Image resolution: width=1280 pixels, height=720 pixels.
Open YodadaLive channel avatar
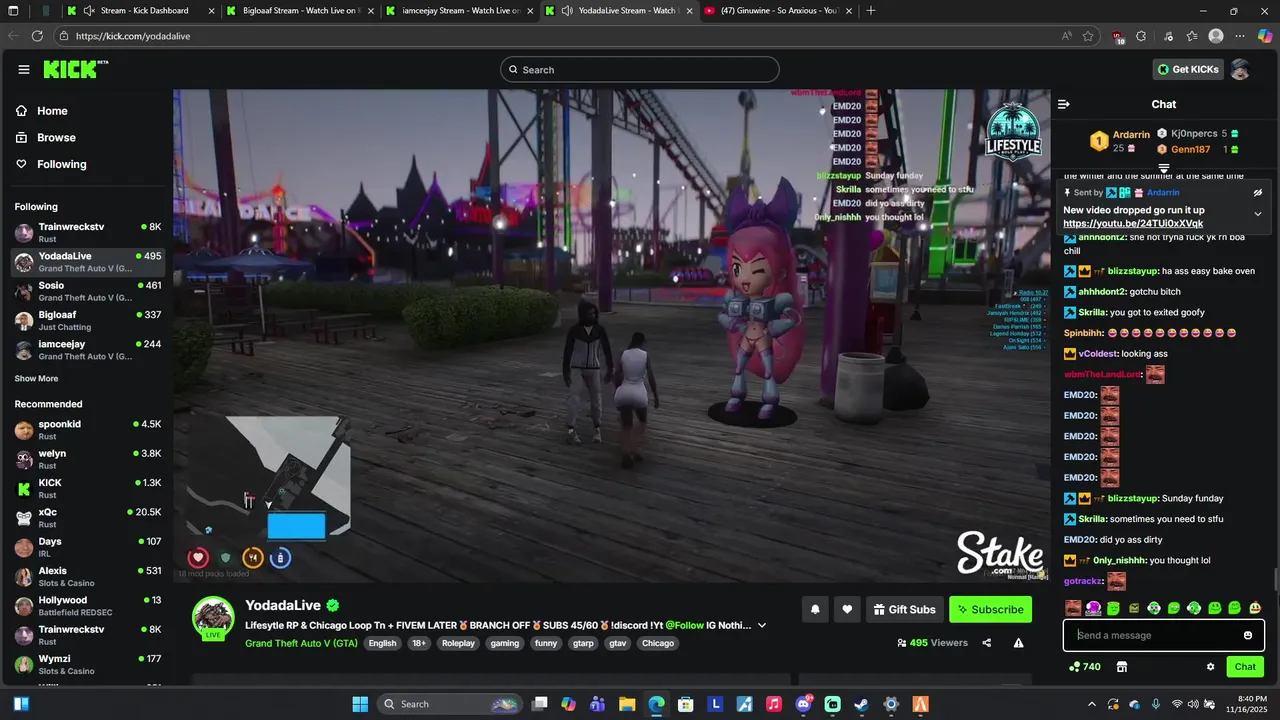(x=213, y=618)
